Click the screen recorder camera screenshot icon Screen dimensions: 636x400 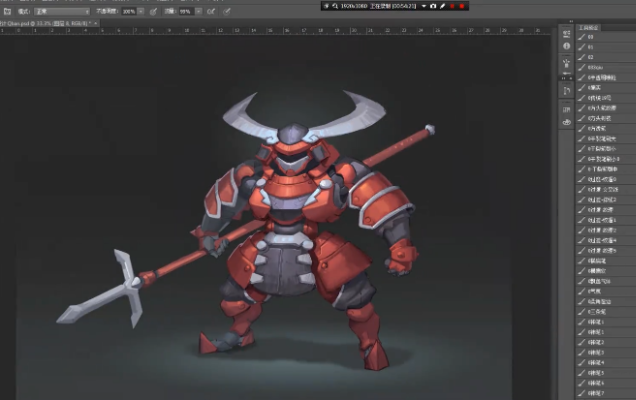click(x=433, y=6)
